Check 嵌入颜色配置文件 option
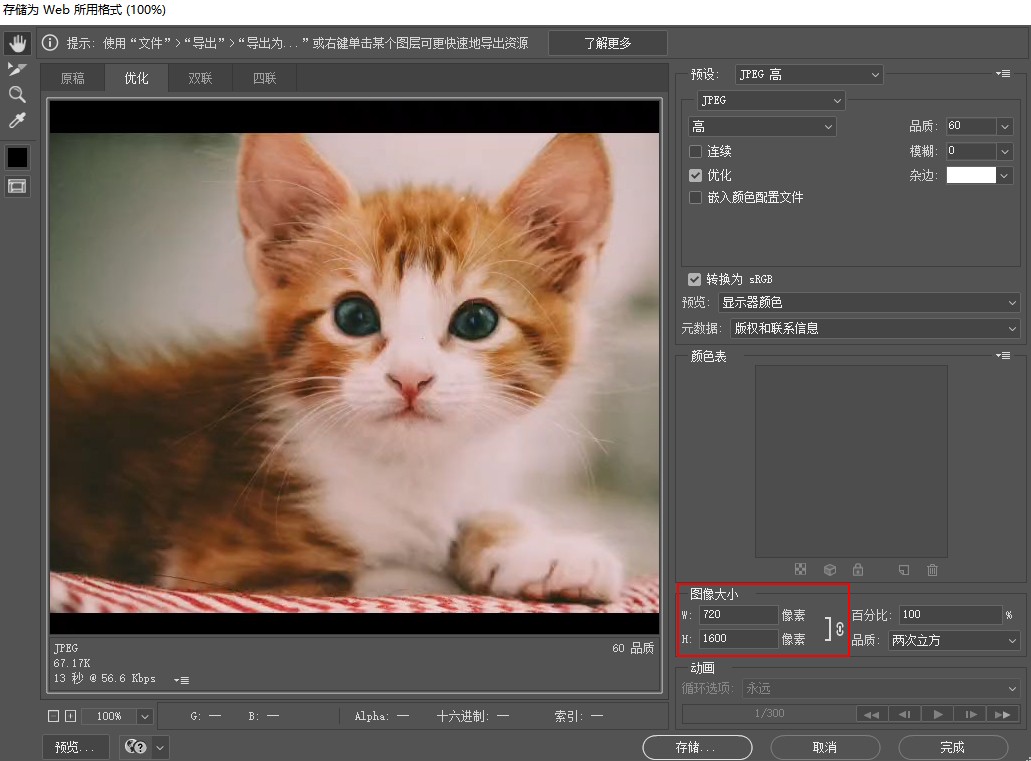 tap(696, 197)
